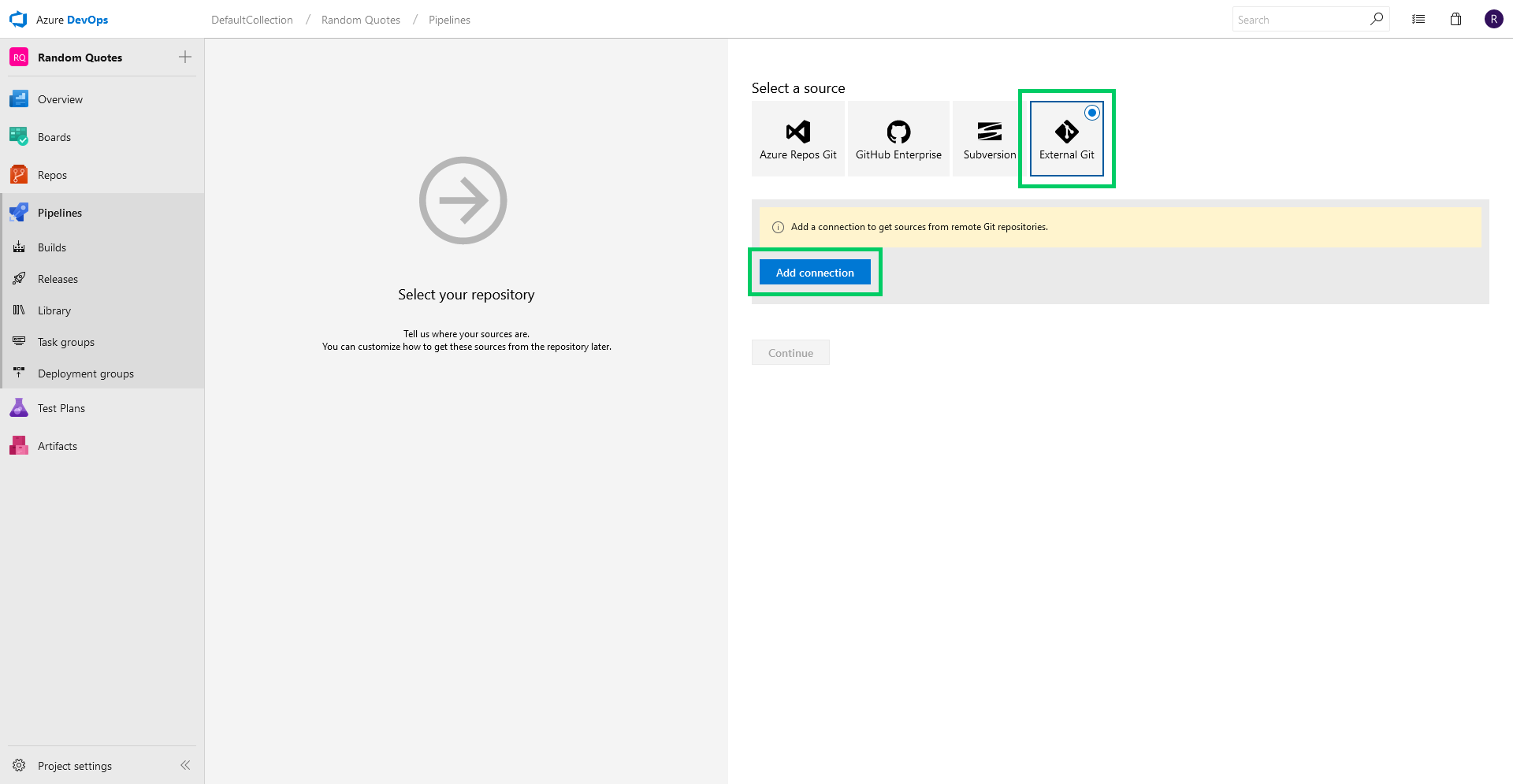Screen dimensions: 1513x784
Task: Open the Builds submenu item
Action: pos(102,247)
